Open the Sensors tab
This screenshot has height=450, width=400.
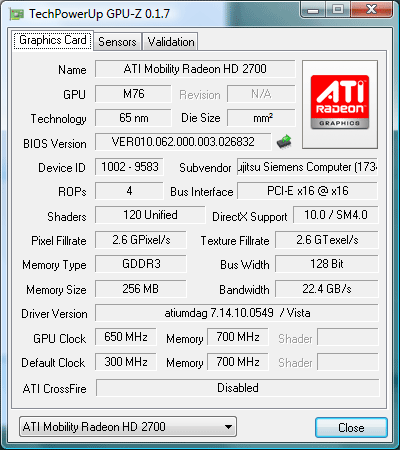[117, 42]
